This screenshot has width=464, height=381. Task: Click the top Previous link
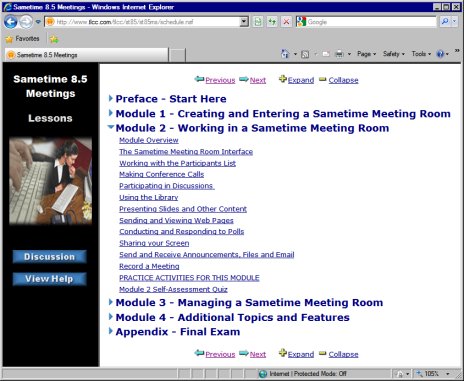pyautogui.click(x=220, y=80)
